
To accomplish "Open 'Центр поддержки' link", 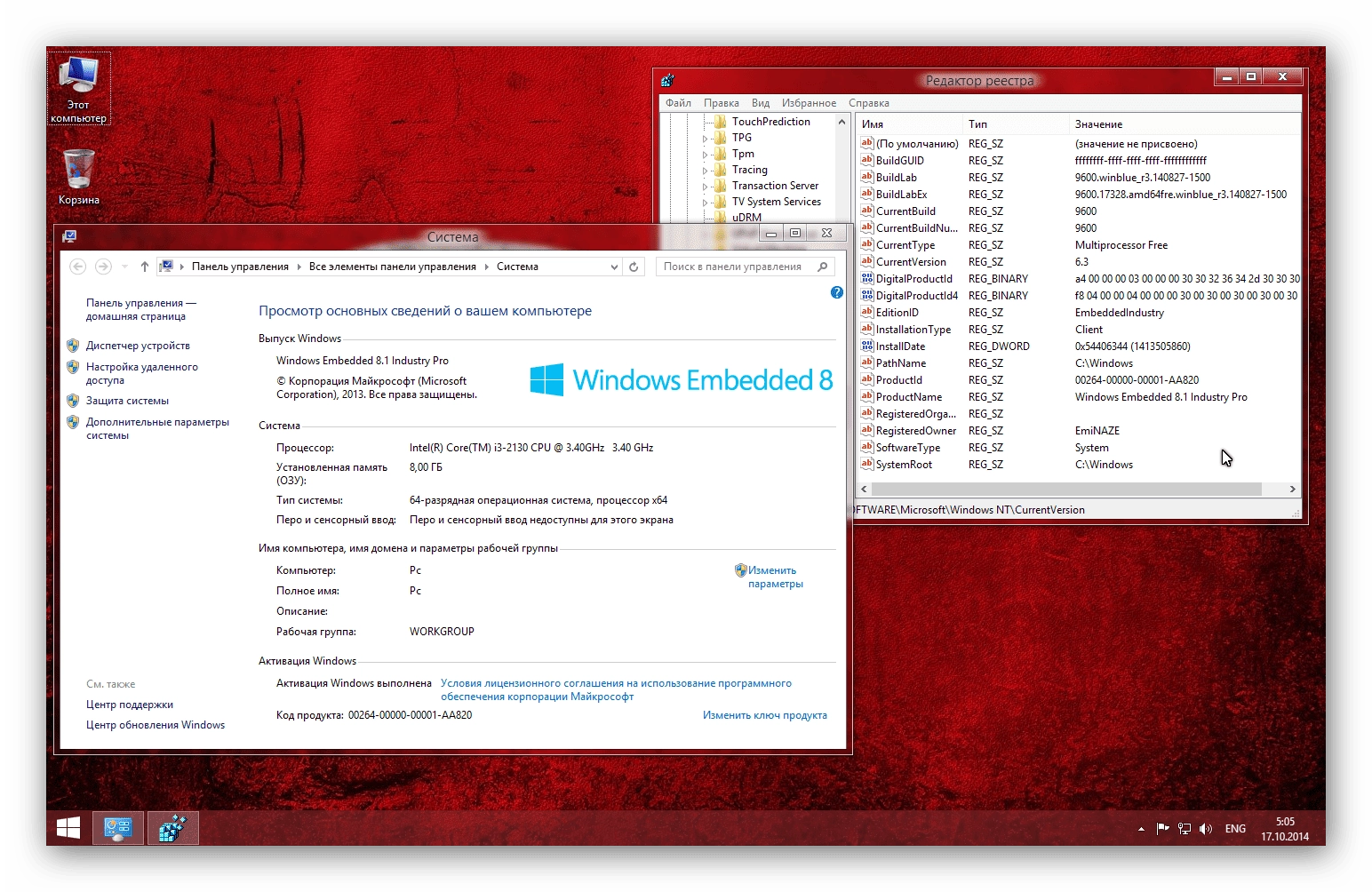I will (130, 705).
